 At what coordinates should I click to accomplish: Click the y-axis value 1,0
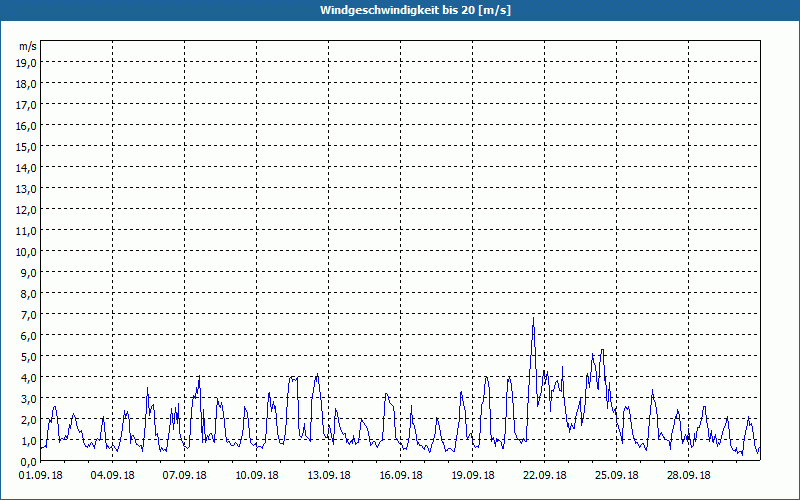pos(29,441)
